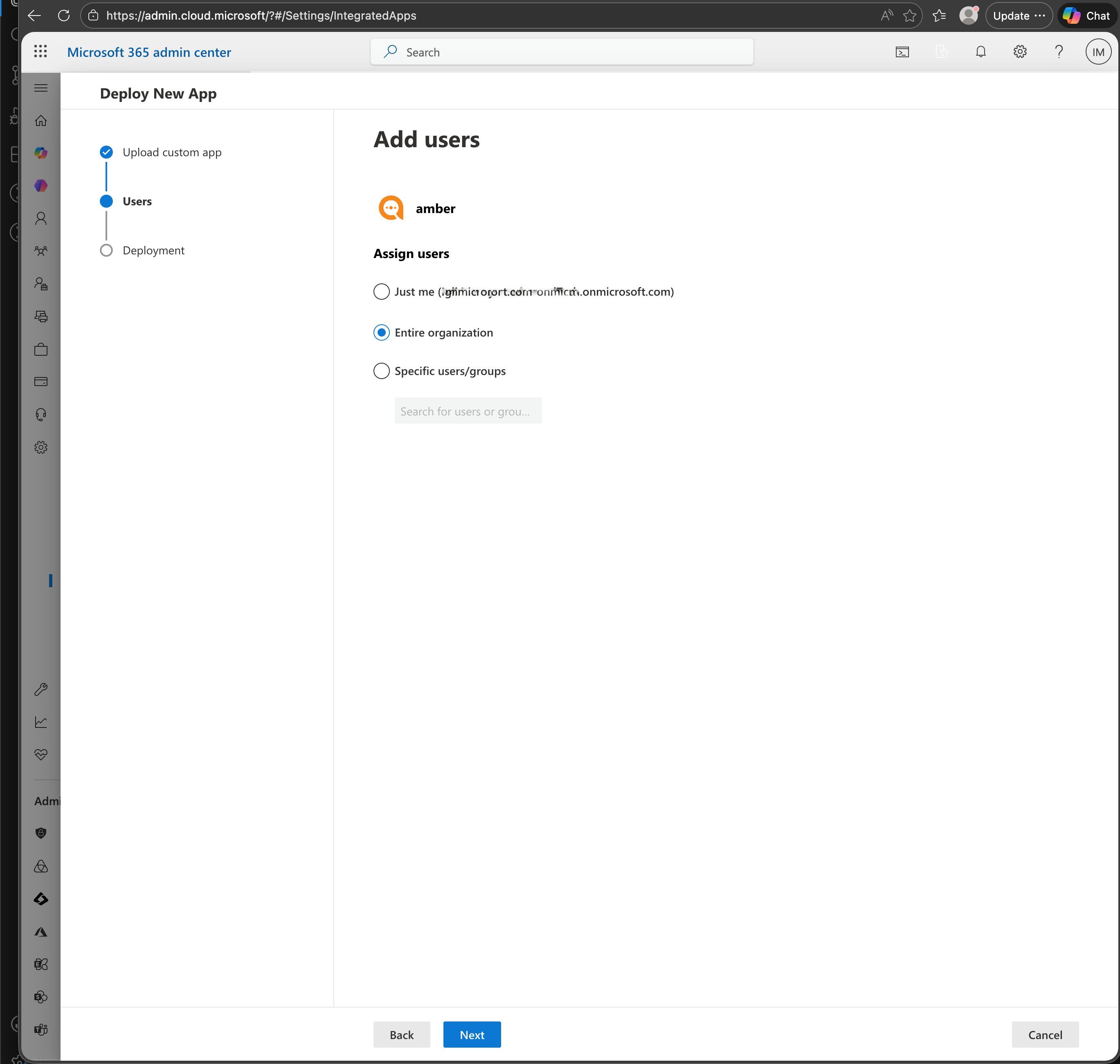This screenshot has height=1064, width=1120.
Task: Select the Entire organization radio option
Action: (x=381, y=332)
